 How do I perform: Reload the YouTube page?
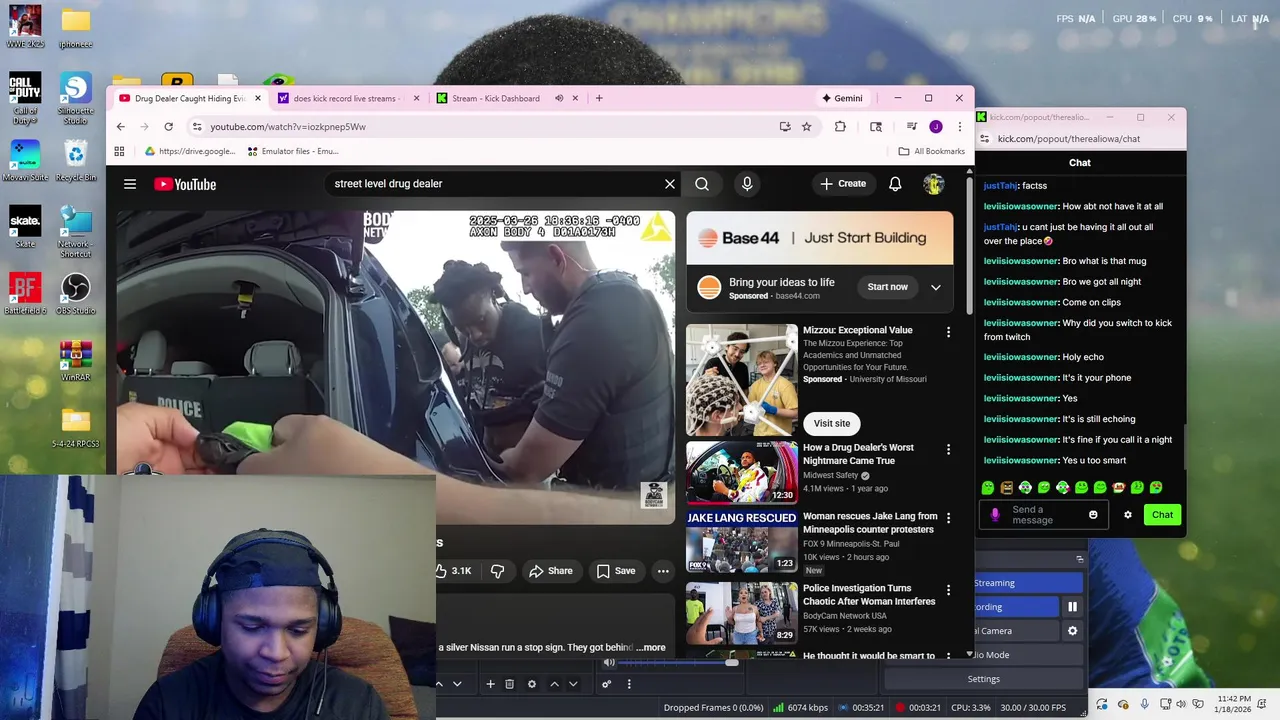168,127
